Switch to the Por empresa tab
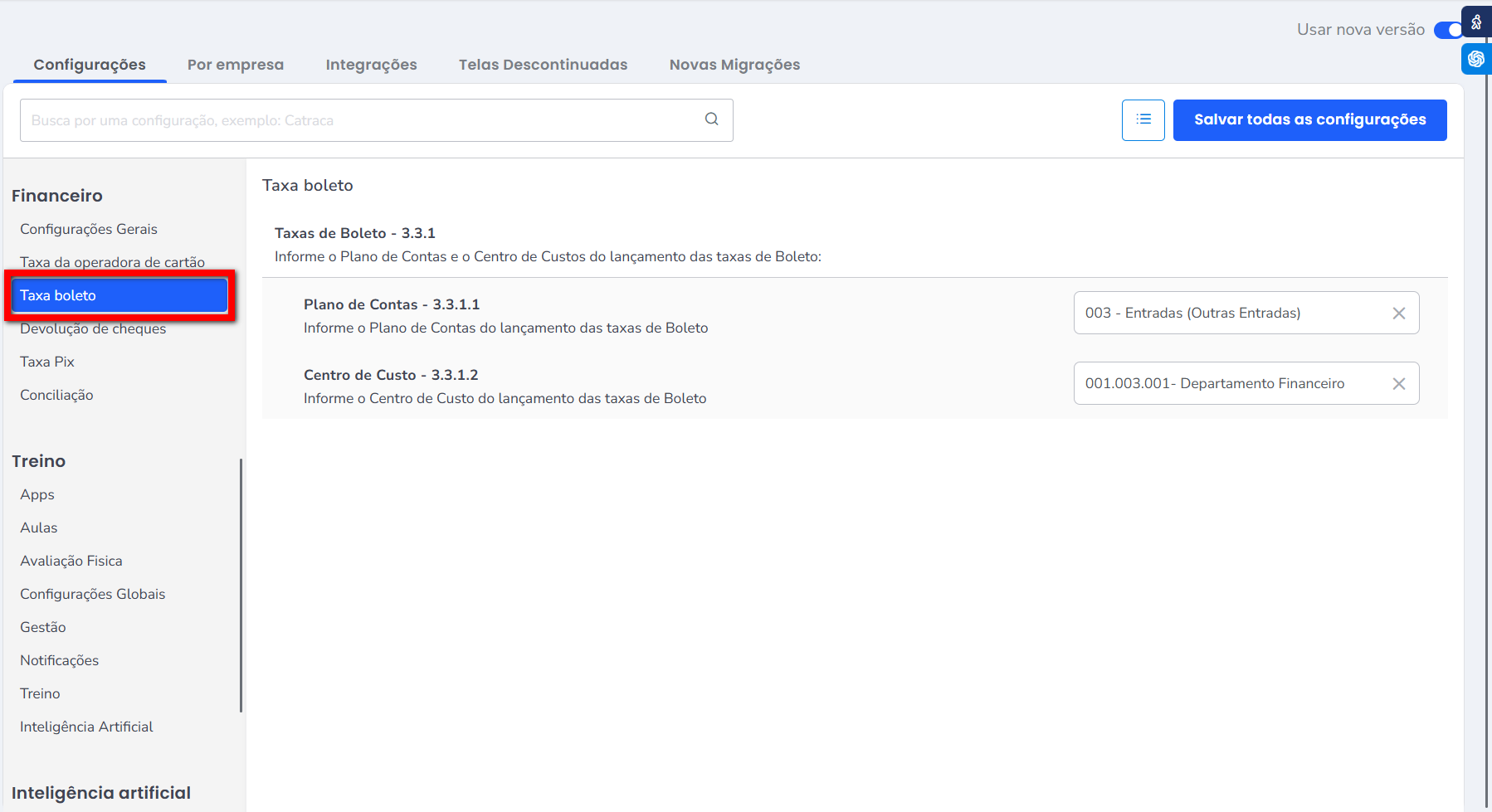Viewport: 1492px width, 812px height. tap(235, 65)
